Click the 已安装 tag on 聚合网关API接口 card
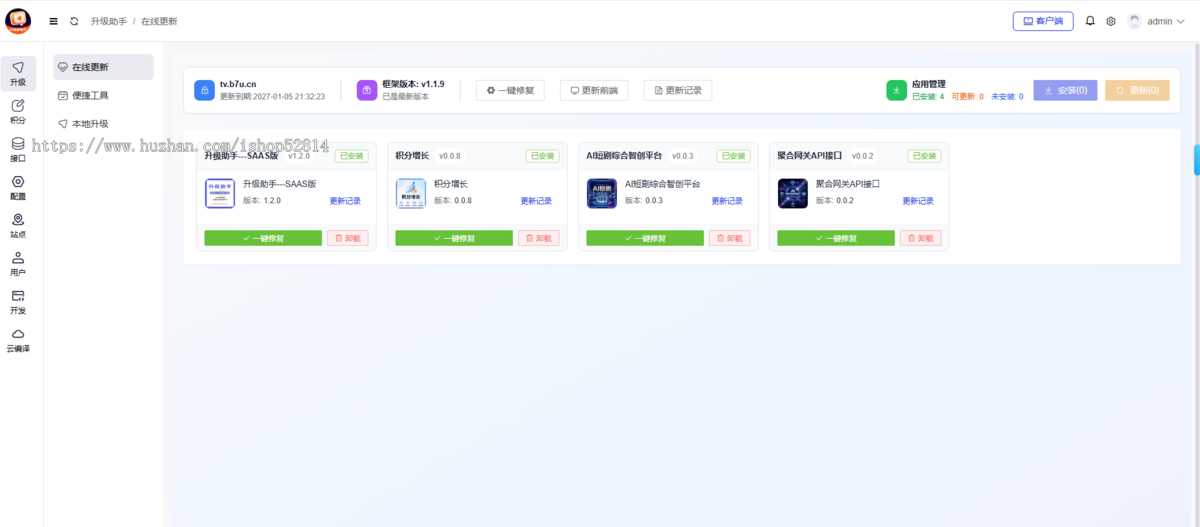This screenshot has height=527, width=1200. pos(924,156)
